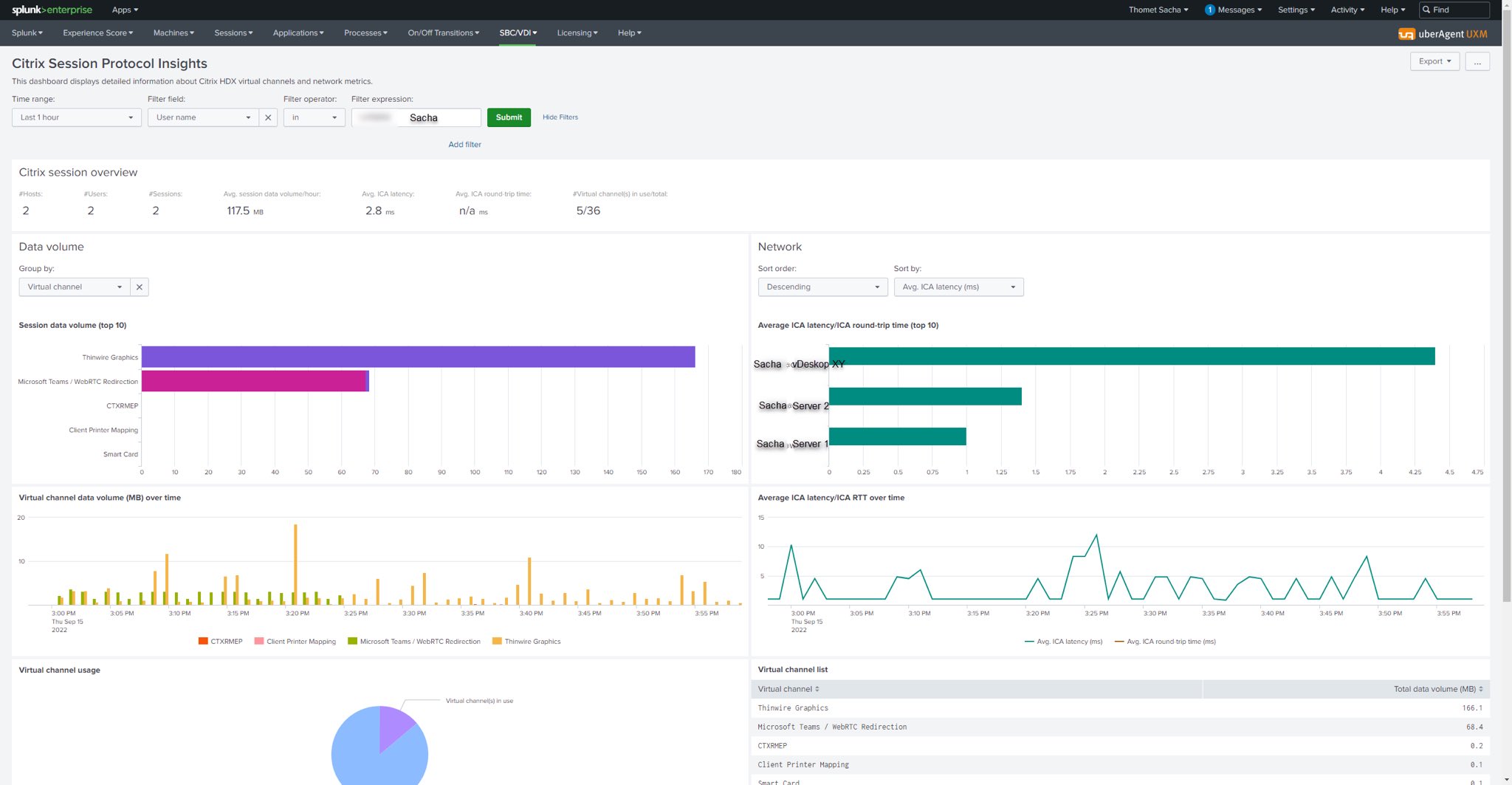Click the magnifier icon in the Find box

(x=1428, y=10)
